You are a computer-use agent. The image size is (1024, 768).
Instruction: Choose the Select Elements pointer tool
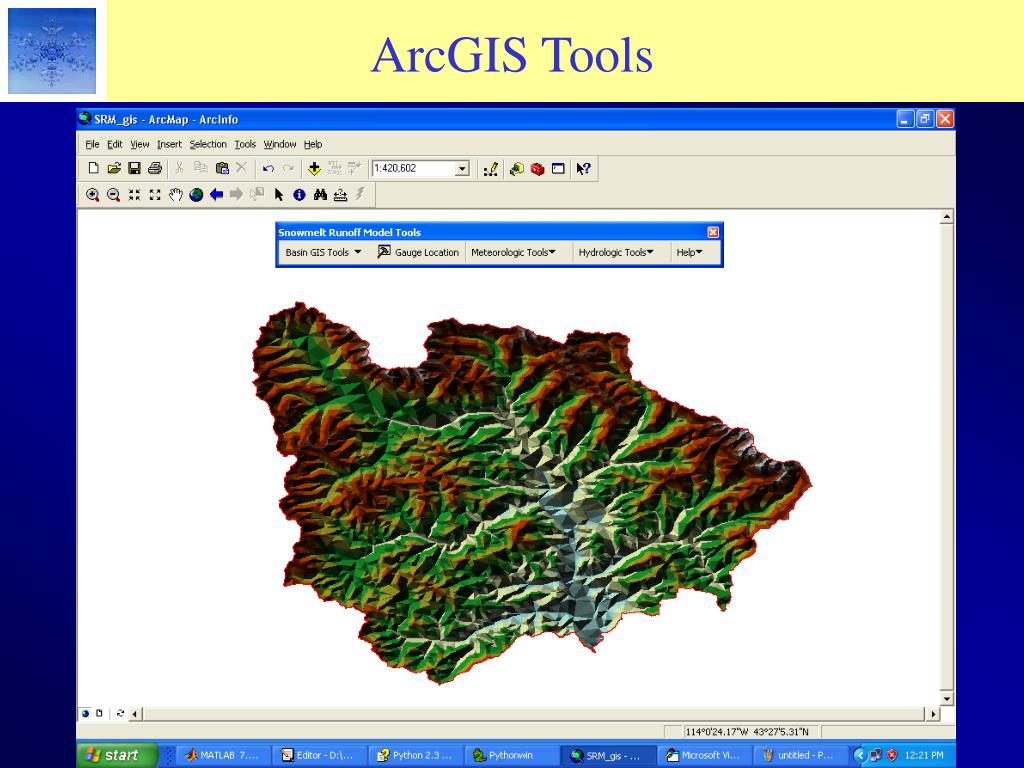279,195
